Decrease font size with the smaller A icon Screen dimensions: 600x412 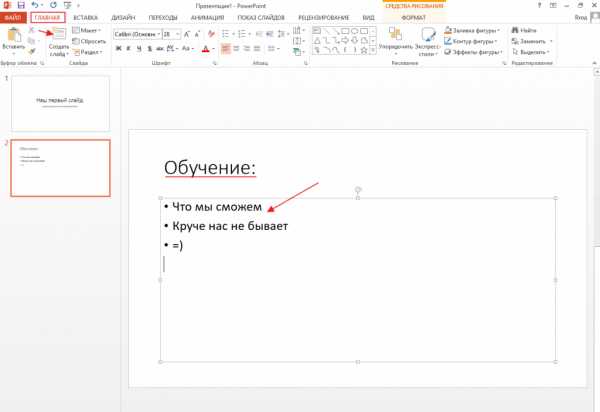(x=197, y=34)
